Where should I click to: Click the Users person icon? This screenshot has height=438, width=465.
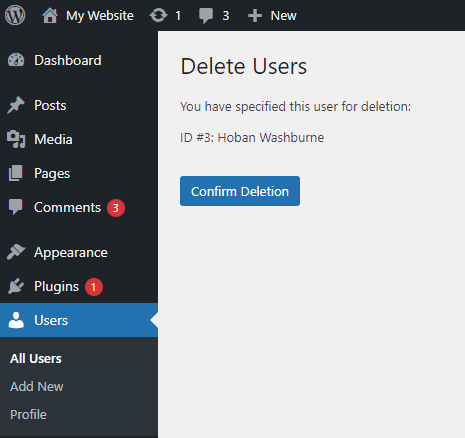click(16, 320)
